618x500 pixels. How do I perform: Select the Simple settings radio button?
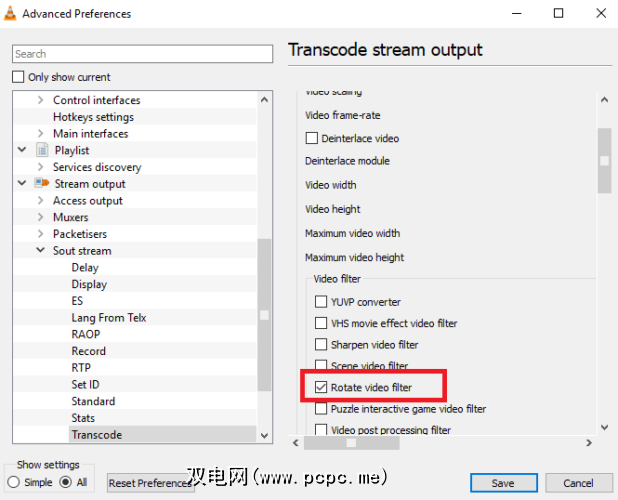13,482
